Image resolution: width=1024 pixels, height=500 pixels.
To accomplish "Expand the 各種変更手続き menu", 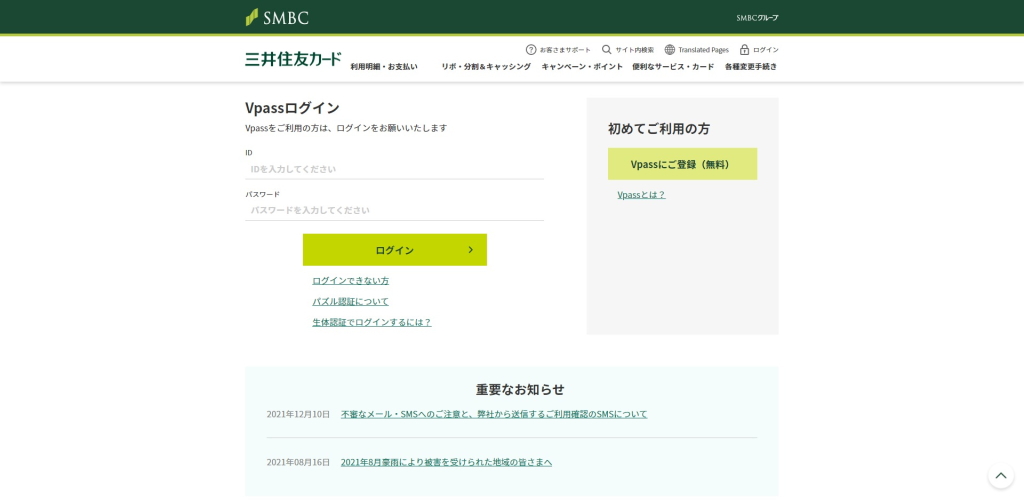I will tap(751, 67).
